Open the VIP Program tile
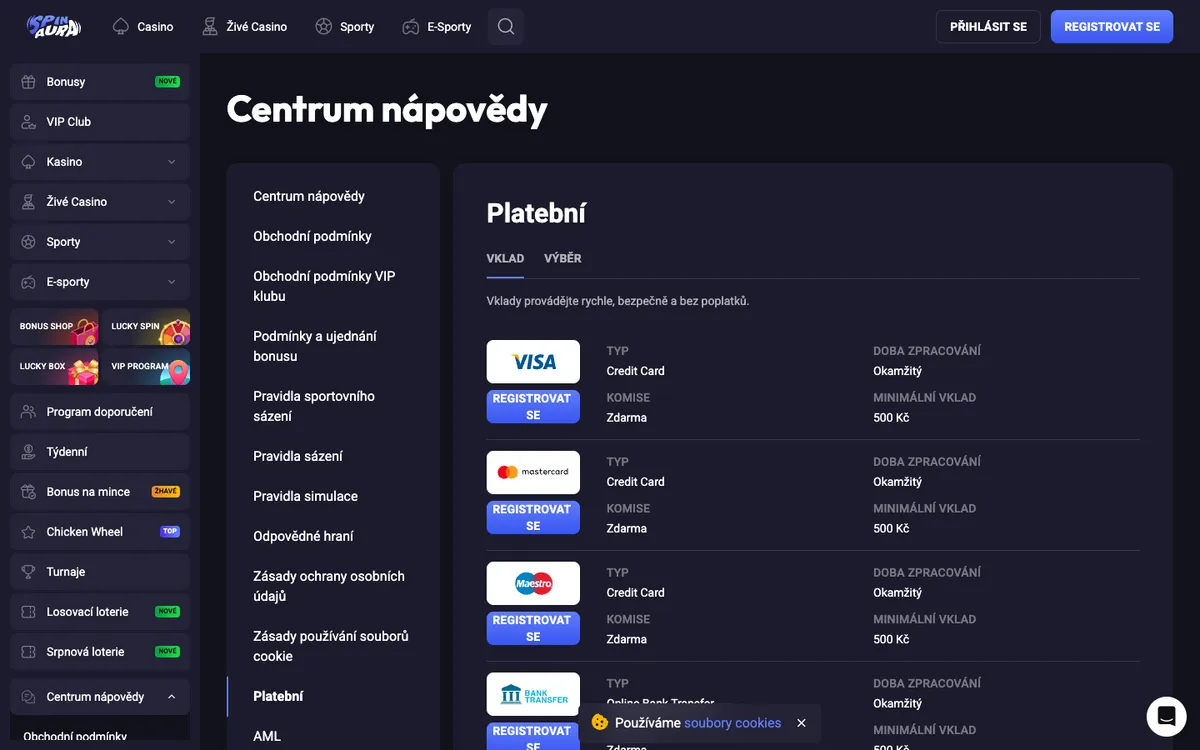The width and height of the screenshot is (1200, 750). (146, 367)
